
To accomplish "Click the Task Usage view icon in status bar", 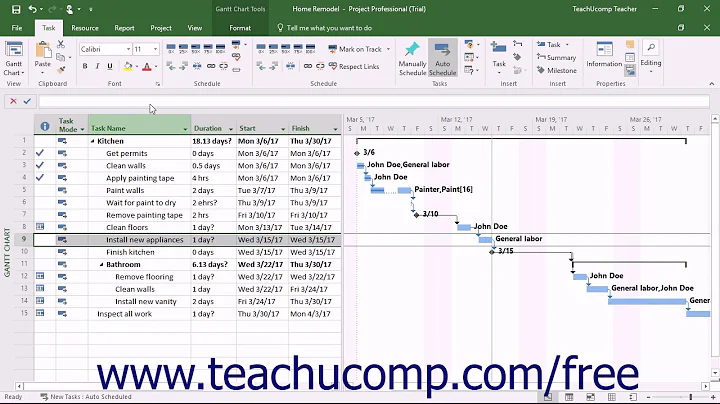I will 569,397.
